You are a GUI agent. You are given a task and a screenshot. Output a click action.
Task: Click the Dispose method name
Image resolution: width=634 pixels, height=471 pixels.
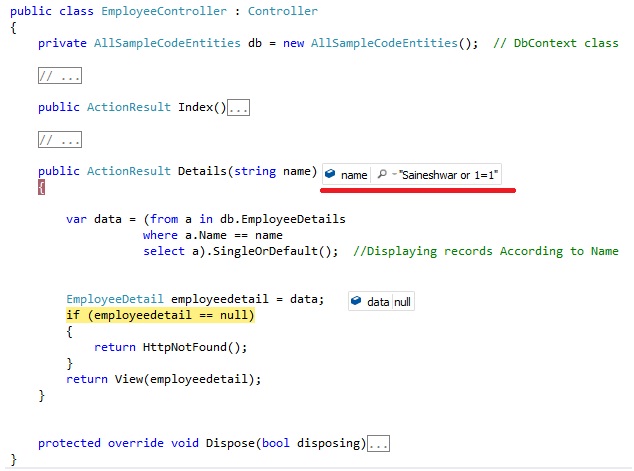(230, 443)
